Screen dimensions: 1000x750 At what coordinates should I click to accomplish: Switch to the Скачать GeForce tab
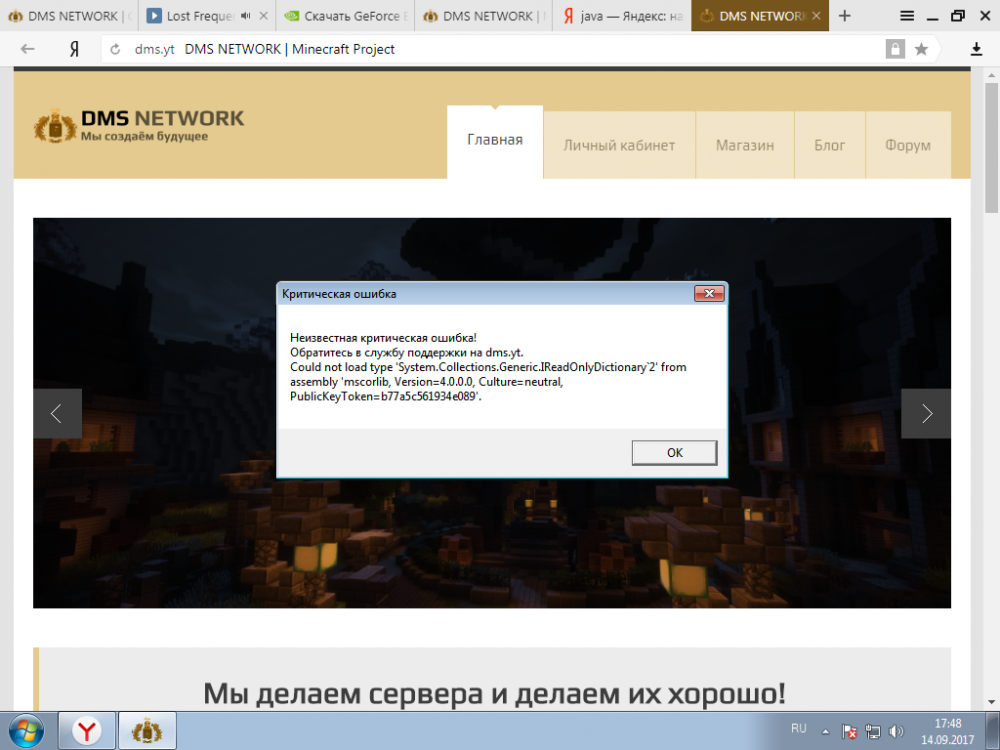[x=345, y=16]
